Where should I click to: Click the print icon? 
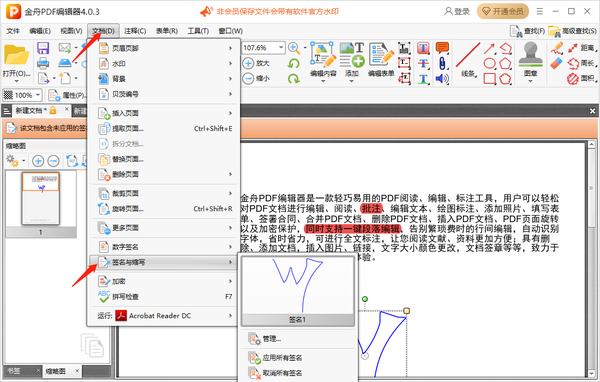click(43, 63)
